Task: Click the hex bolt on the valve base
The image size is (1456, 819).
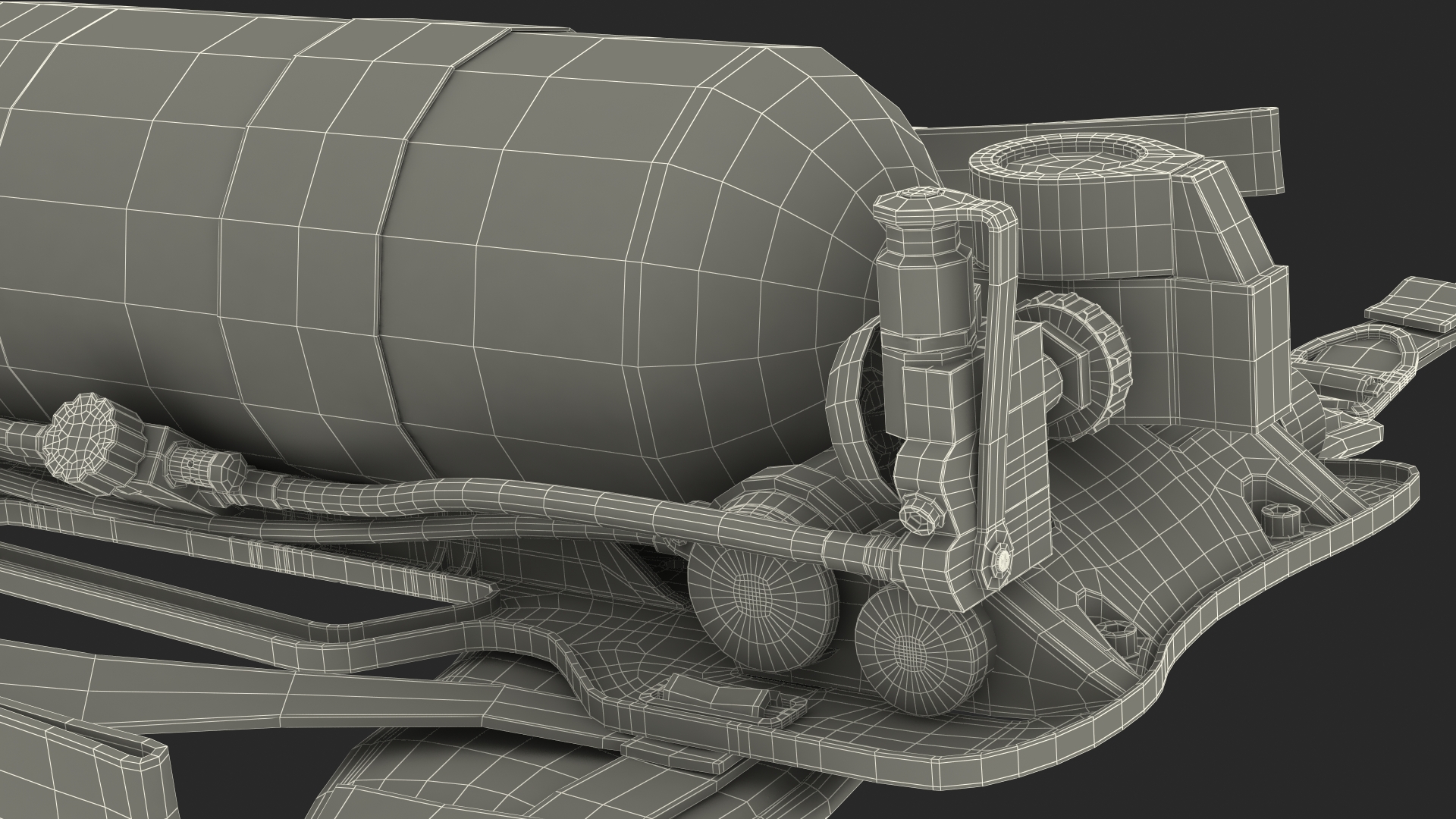Action: [919, 518]
